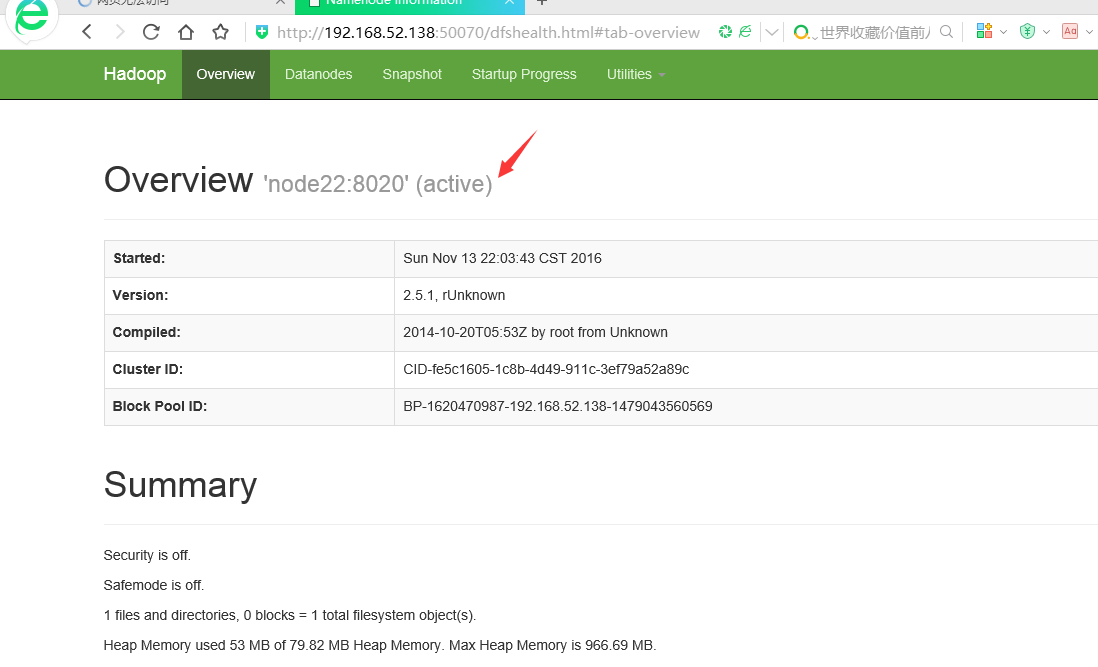Click the Version: label cell
The height and width of the screenshot is (667, 1098).
249,296
